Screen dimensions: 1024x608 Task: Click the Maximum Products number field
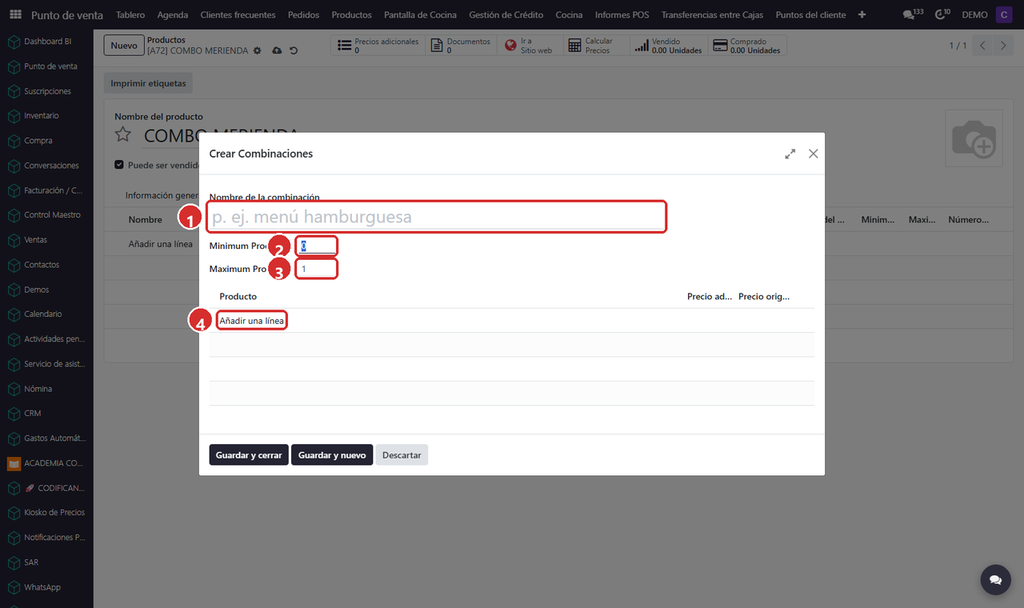[x=316, y=269]
